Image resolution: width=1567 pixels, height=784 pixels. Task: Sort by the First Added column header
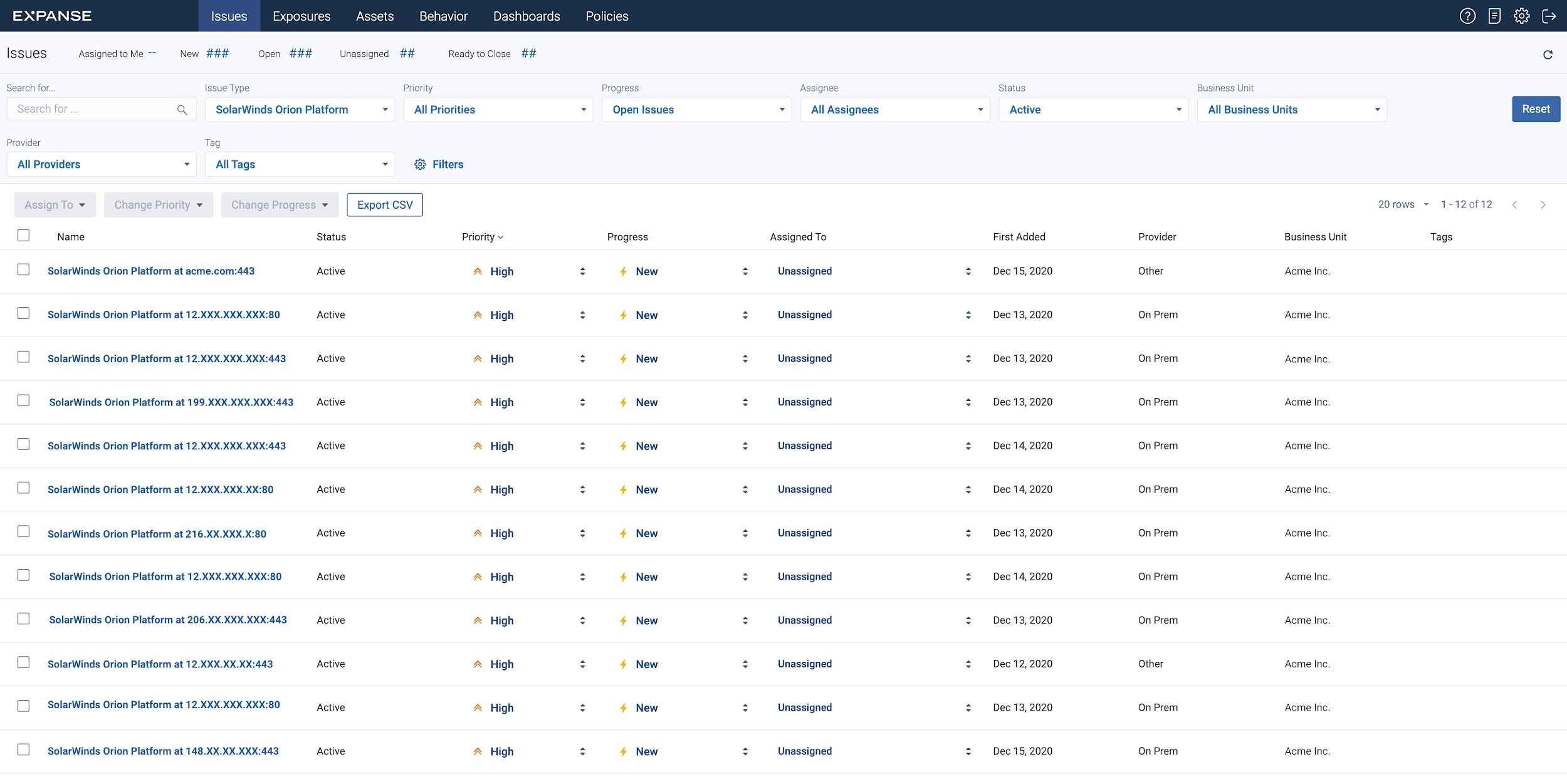pyautogui.click(x=1019, y=237)
